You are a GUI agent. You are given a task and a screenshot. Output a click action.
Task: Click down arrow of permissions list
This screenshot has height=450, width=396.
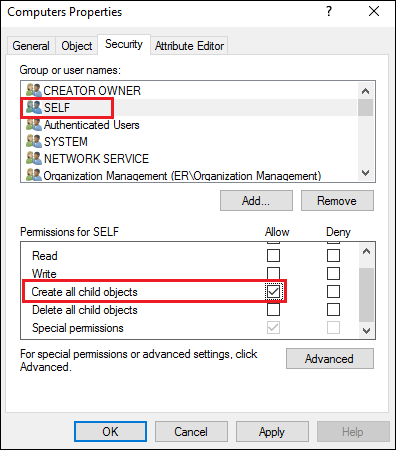tap(366, 331)
